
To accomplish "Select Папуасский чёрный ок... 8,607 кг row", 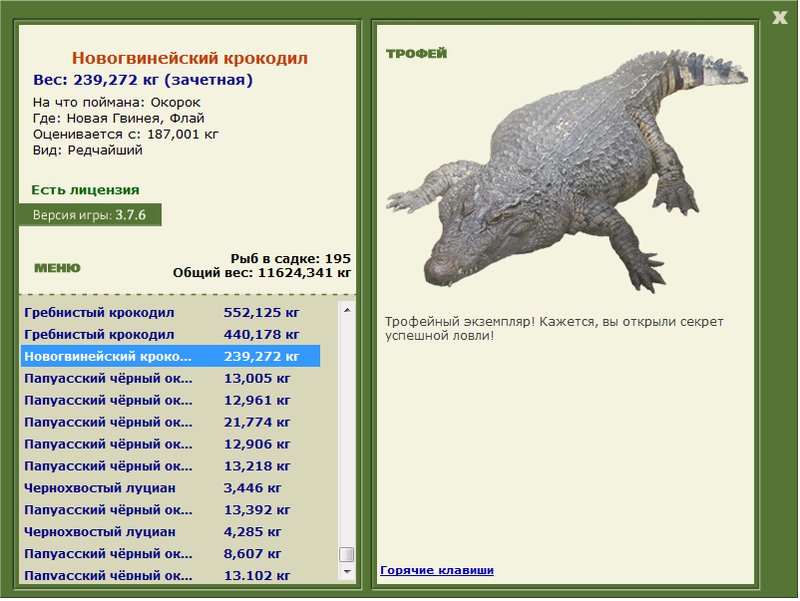I will coord(170,554).
